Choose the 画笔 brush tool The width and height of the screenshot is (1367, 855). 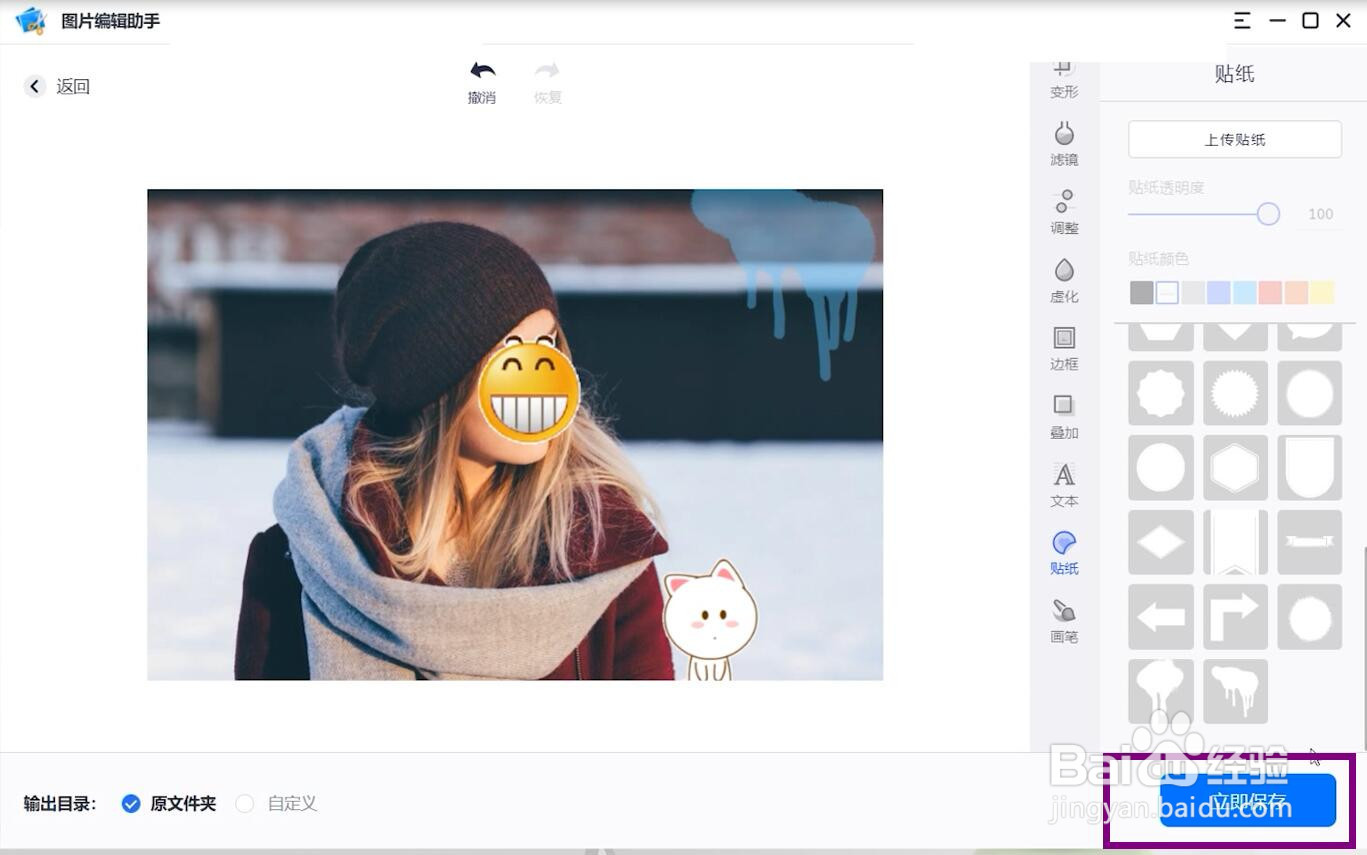pos(1064,621)
